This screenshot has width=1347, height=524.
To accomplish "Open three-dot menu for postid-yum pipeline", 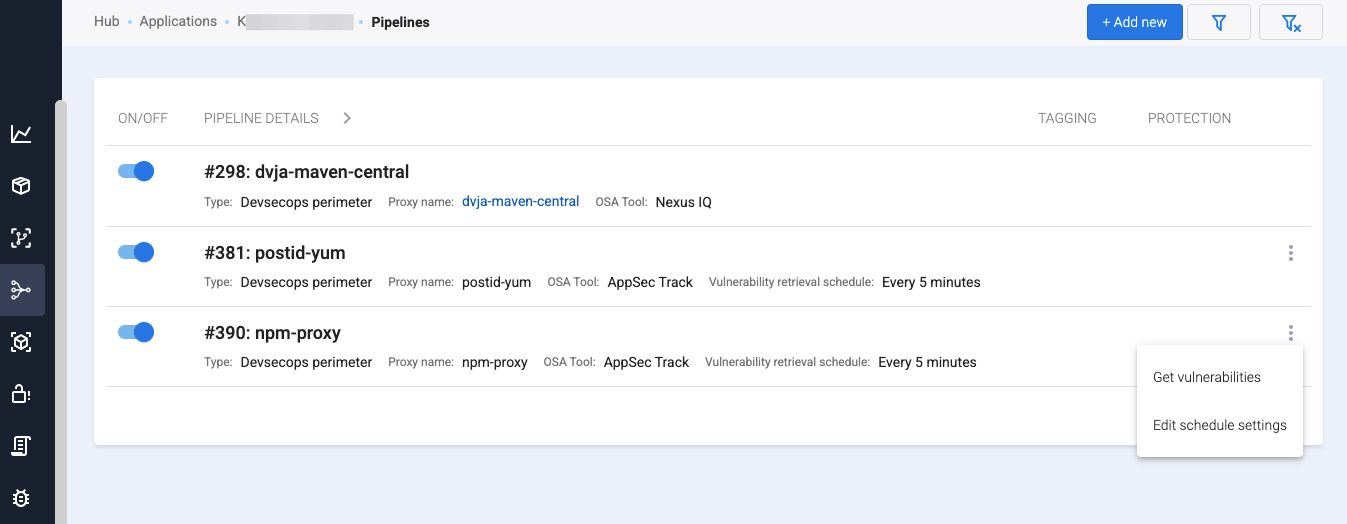I will (x=1290, y=253).
